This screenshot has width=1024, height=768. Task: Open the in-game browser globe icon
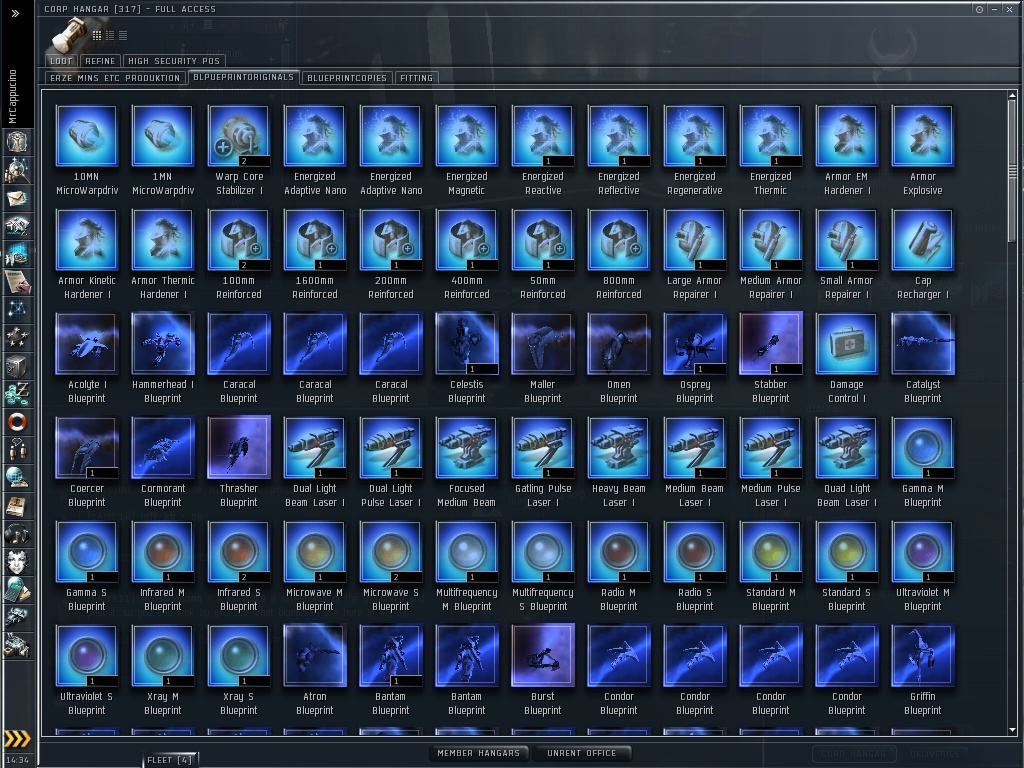(x=16, y=478)
